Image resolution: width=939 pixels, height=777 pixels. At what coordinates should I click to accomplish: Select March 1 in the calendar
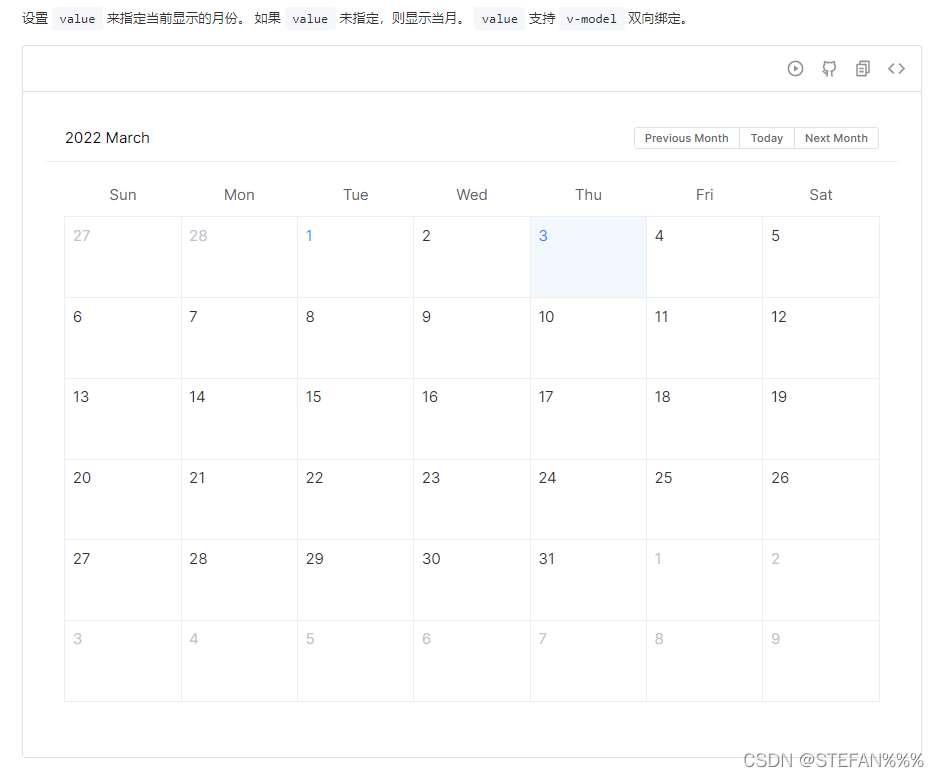[355, 257]
